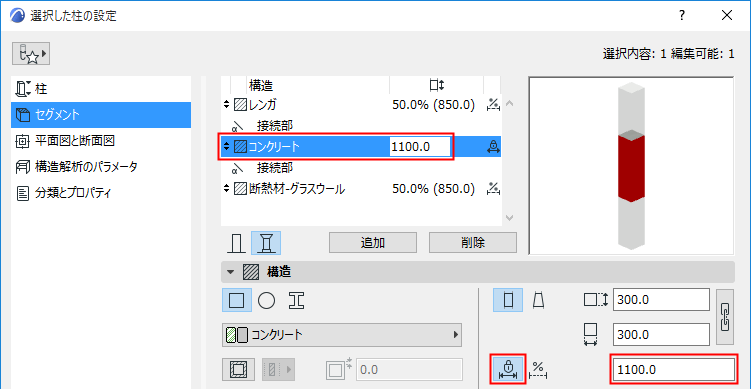Toggle proportional length icon for レンガ row
This screenshot has width=751, height=389.
point(493,104)
